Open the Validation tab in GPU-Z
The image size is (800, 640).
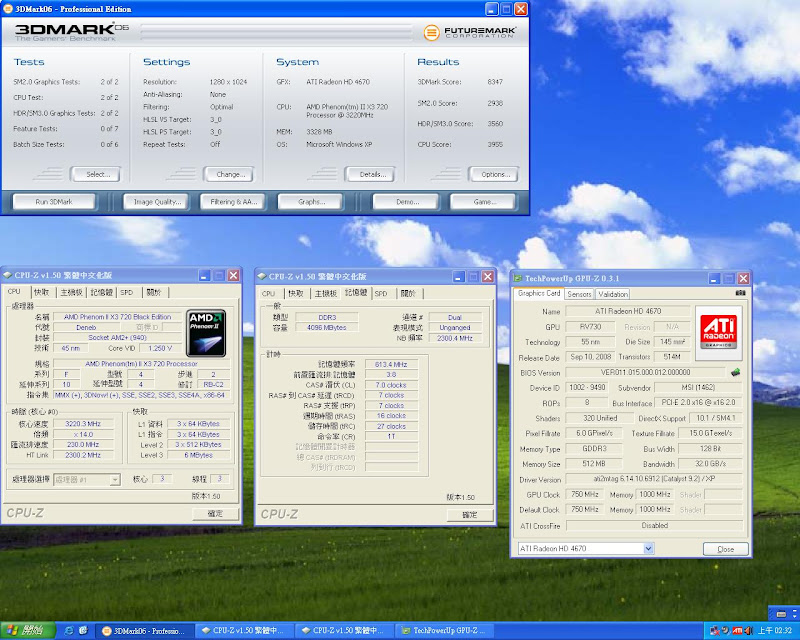click(613, 294)
